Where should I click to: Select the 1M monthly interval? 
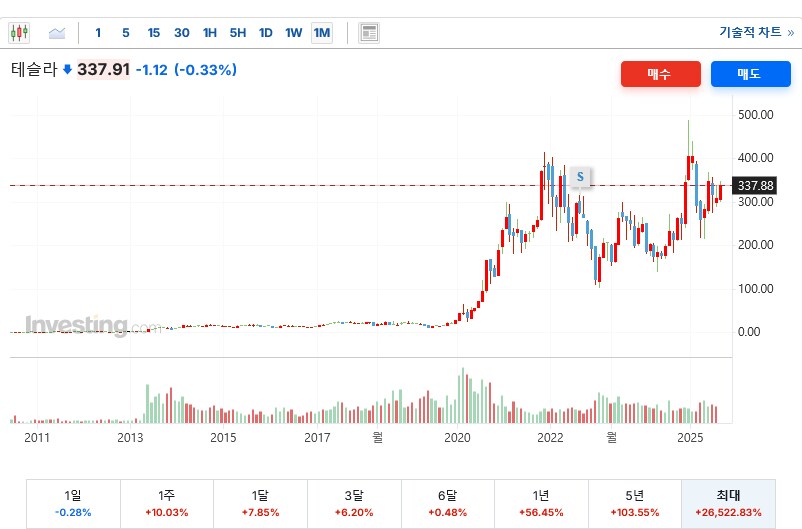click(x=321, y=33)
